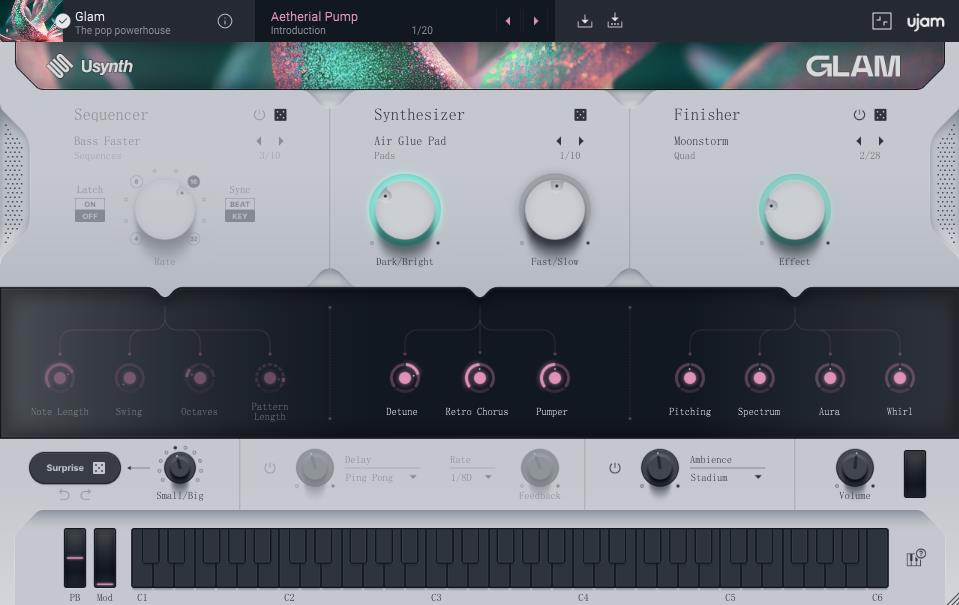Toggle the Ambience power button

615,468
